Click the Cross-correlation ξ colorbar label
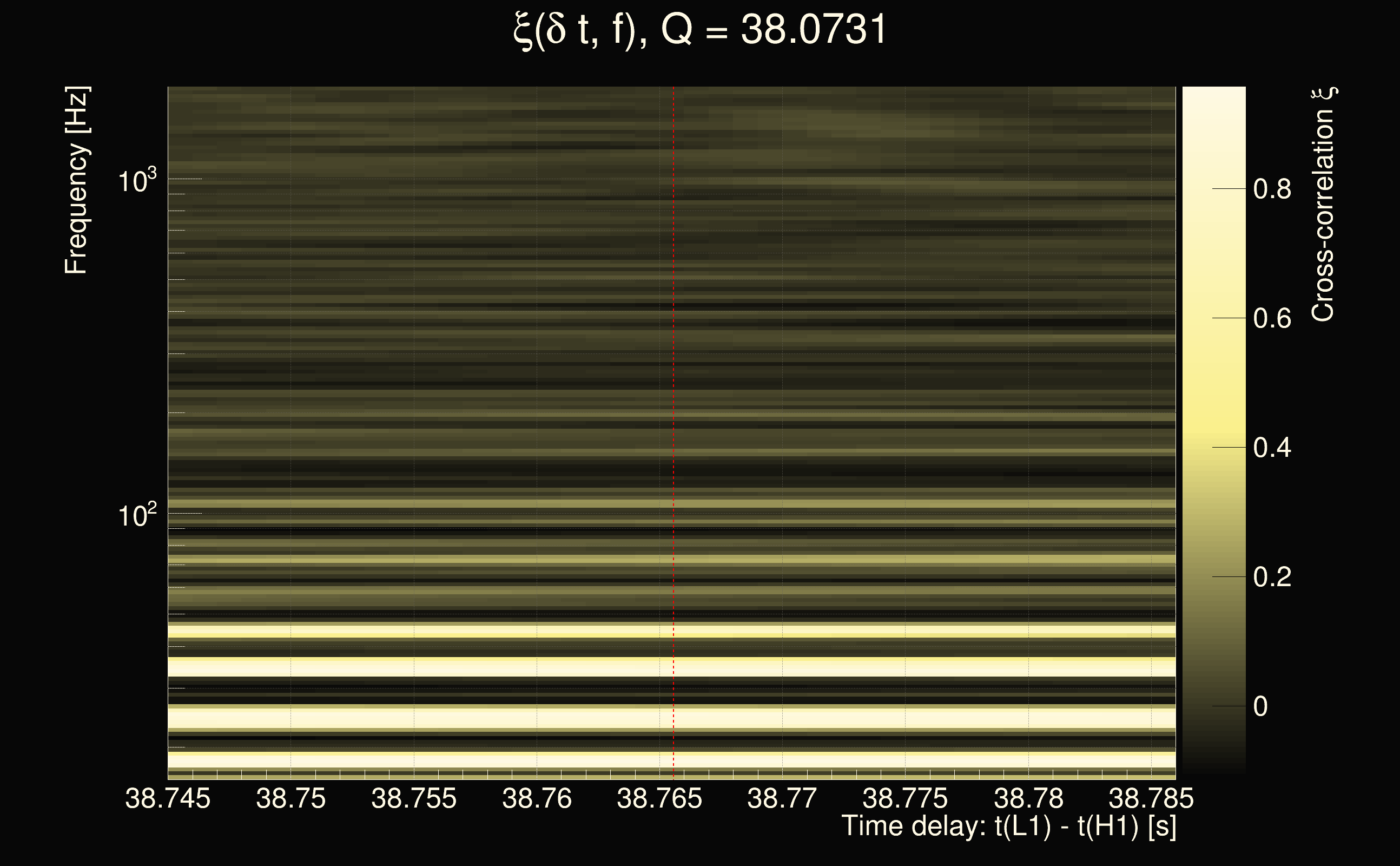Screen dimensions: 1400x866 (1323, 204)
